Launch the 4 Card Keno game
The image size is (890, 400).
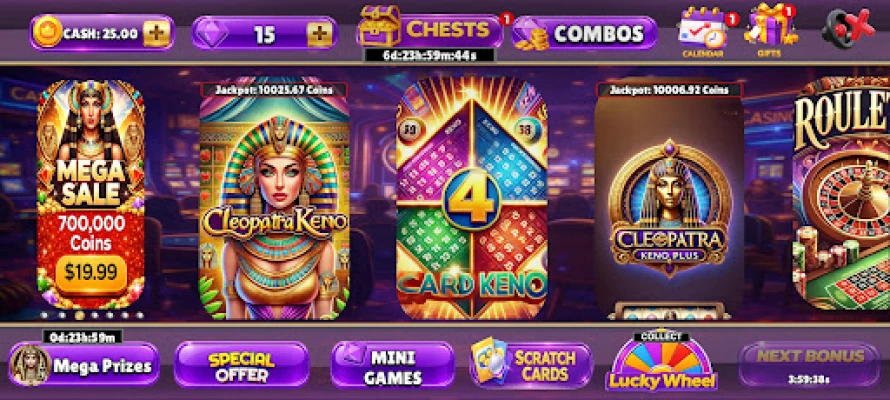(472, 199)
